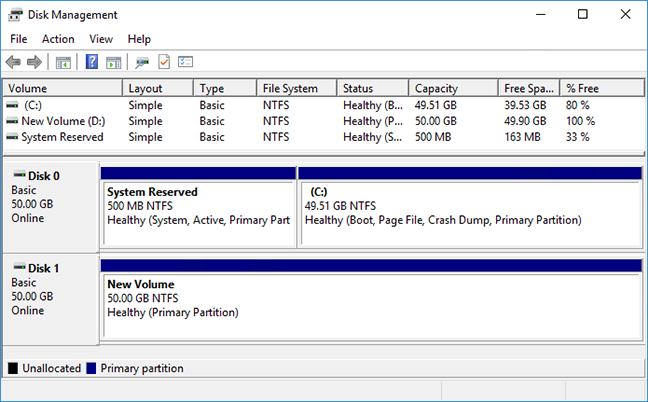Click the Disk 1 drive icon

pyautogui.click(x=19, y=267)
